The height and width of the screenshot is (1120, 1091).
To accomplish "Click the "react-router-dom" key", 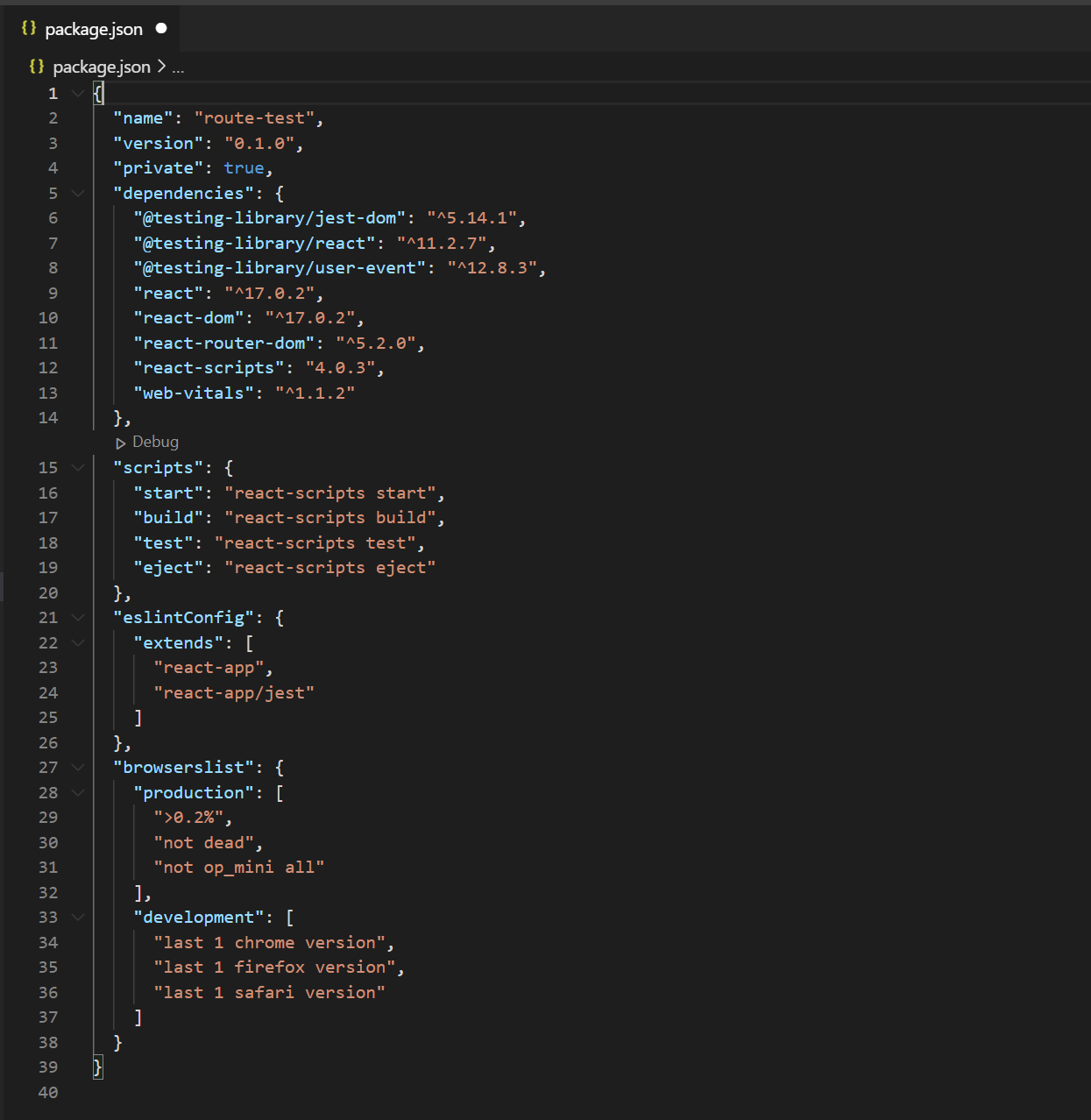I will click(223, 344).
